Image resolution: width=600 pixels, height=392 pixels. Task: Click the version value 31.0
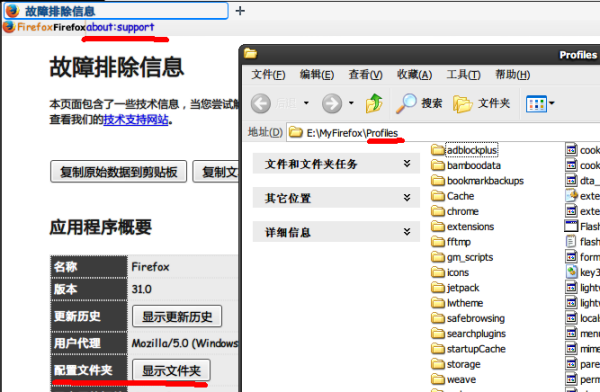[142, 289]
